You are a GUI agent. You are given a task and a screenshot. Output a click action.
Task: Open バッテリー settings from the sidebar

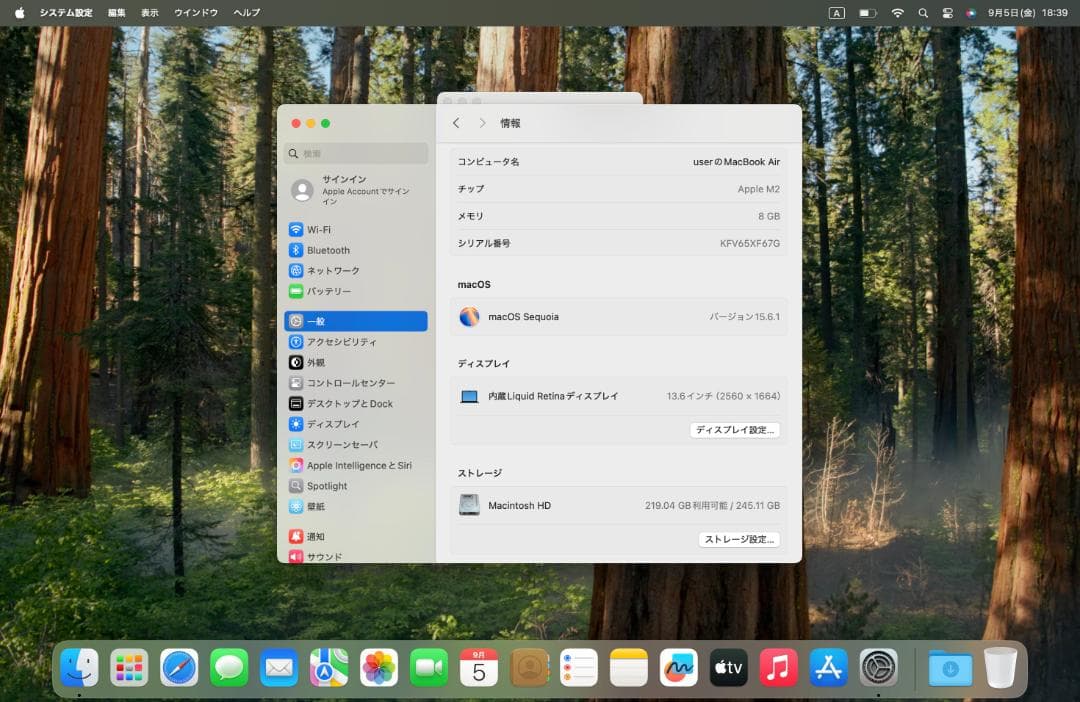coord(330,291)
